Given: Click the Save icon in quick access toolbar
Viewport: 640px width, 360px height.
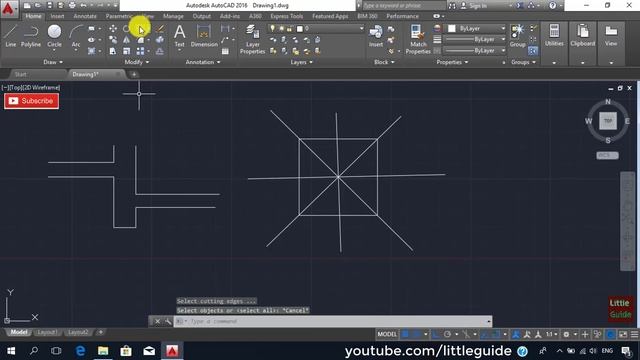Looking at the screenshot, I should pyautogui.click(x=49, y=6).
